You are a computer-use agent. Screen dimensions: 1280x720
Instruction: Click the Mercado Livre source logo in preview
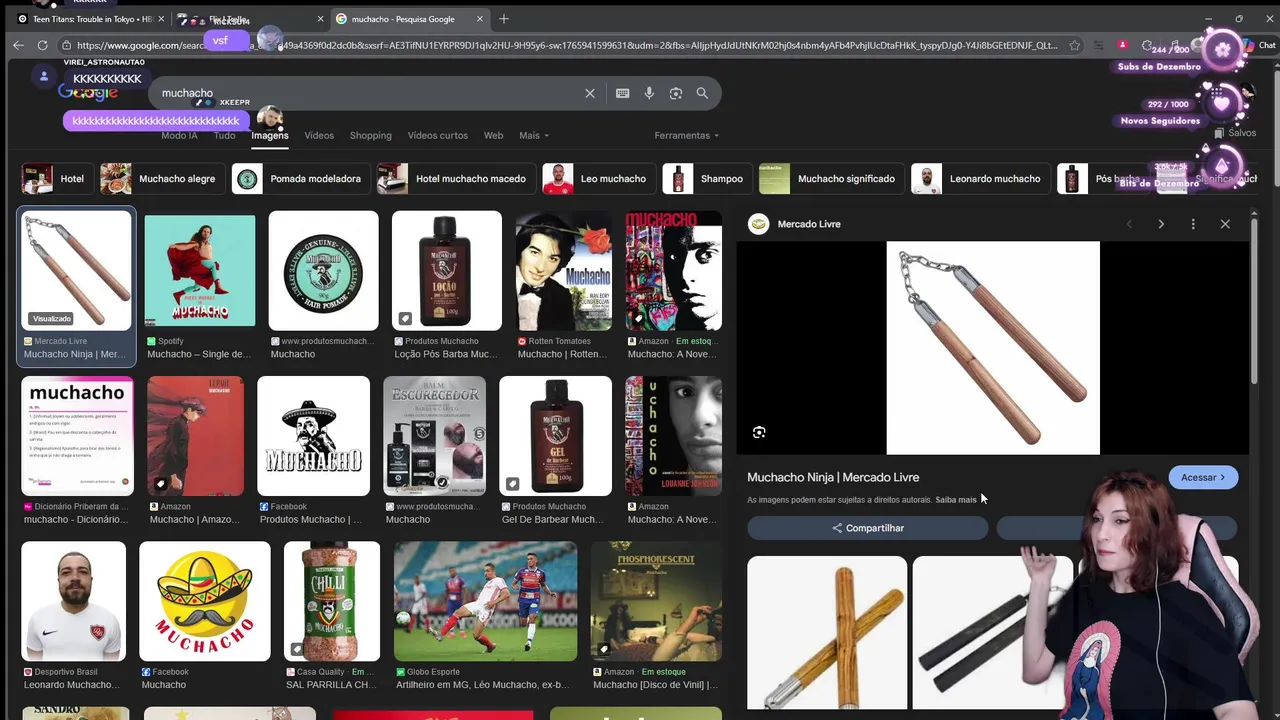(758, 224)
